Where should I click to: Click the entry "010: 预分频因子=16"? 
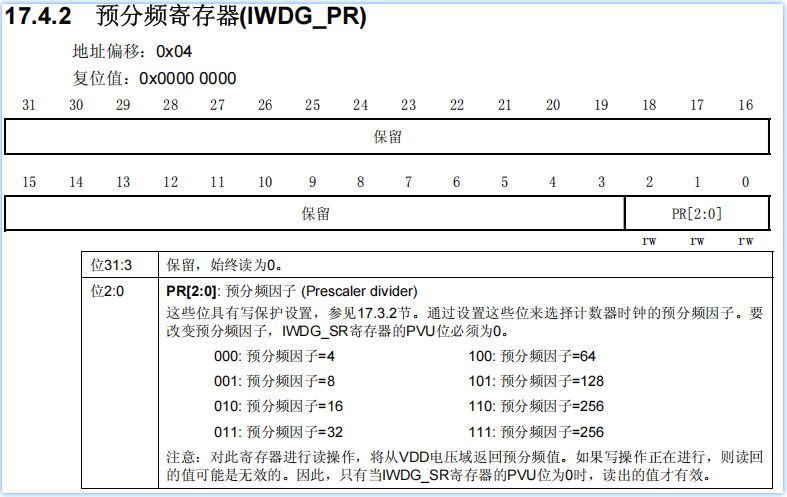pos(278,406)
